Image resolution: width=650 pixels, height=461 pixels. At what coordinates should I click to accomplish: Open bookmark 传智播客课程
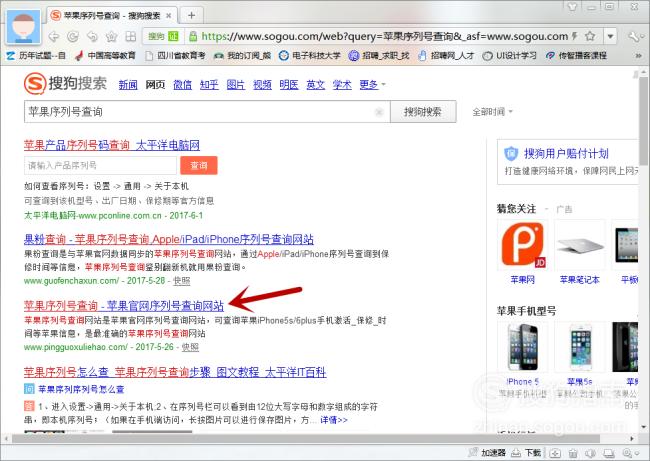pyautogui.click(x=576, y=56)
